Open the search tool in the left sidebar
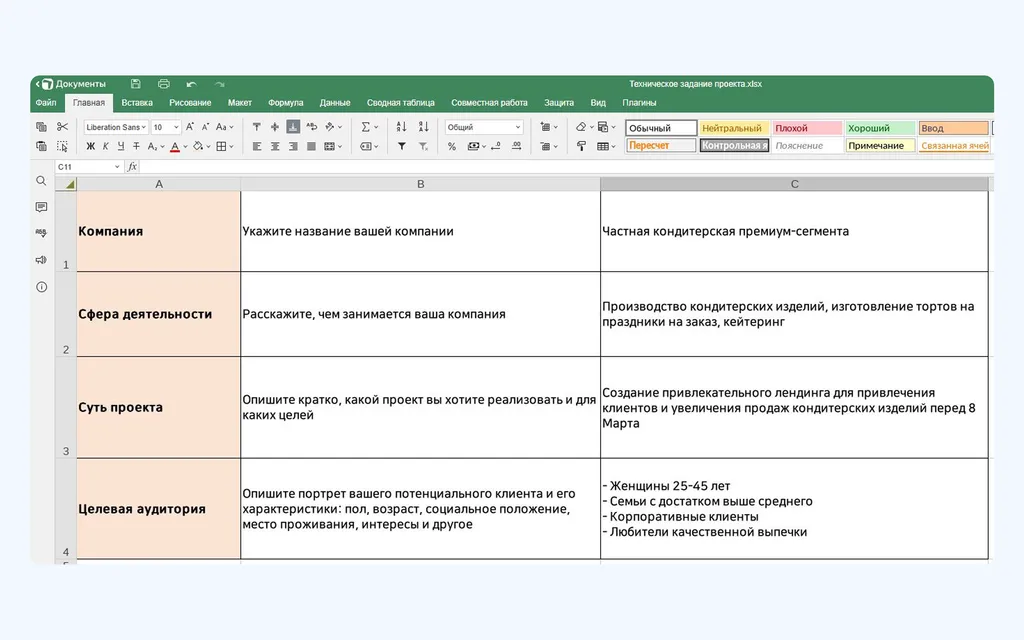Screen dimensions: 1024x640 click(41, 181)
